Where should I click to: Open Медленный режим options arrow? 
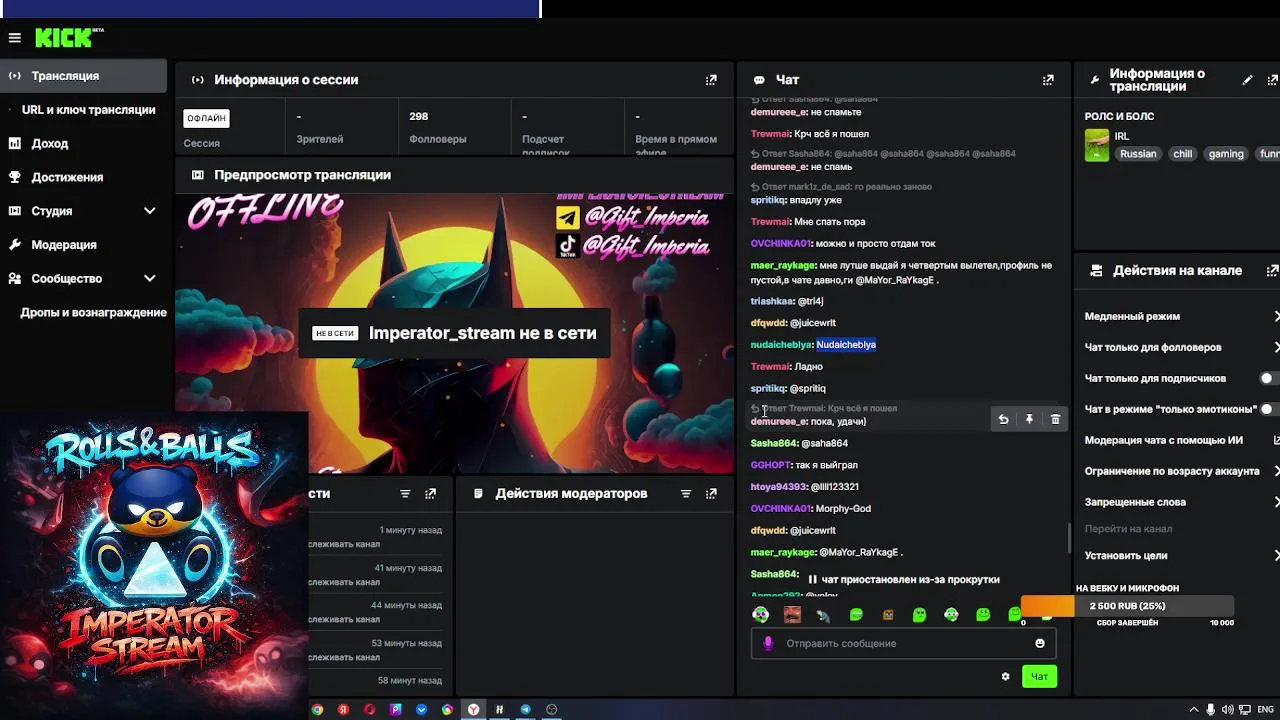click(x=1276, y=316)
